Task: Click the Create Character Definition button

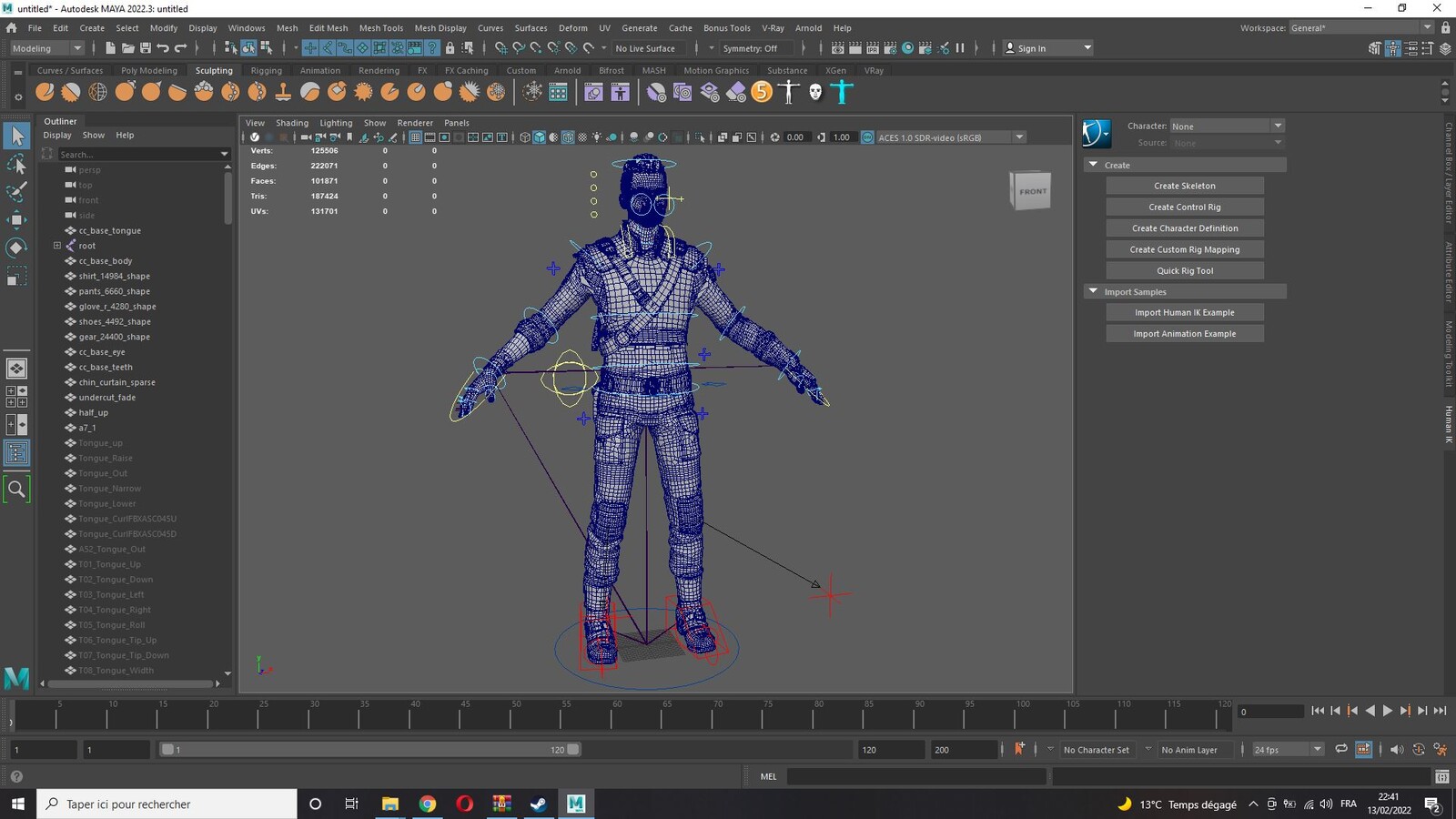Action: 1185,228
